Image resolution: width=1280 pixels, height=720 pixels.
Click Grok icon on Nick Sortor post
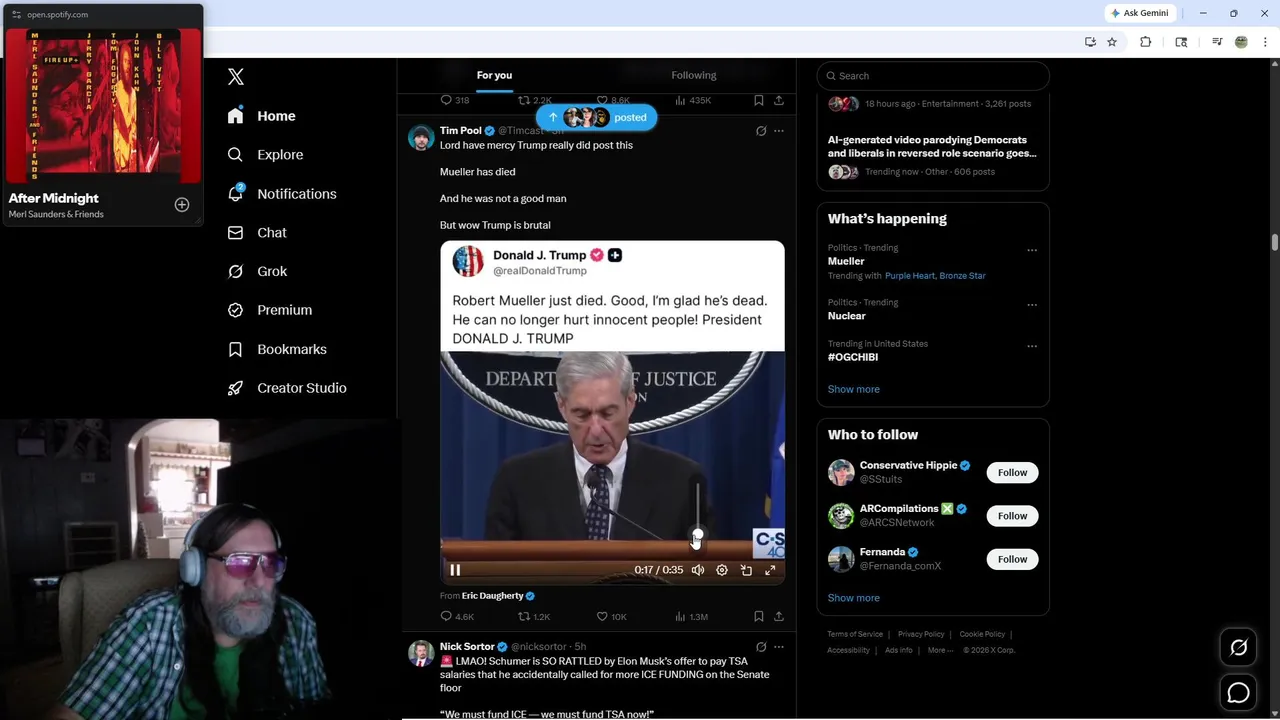point(761,647)
